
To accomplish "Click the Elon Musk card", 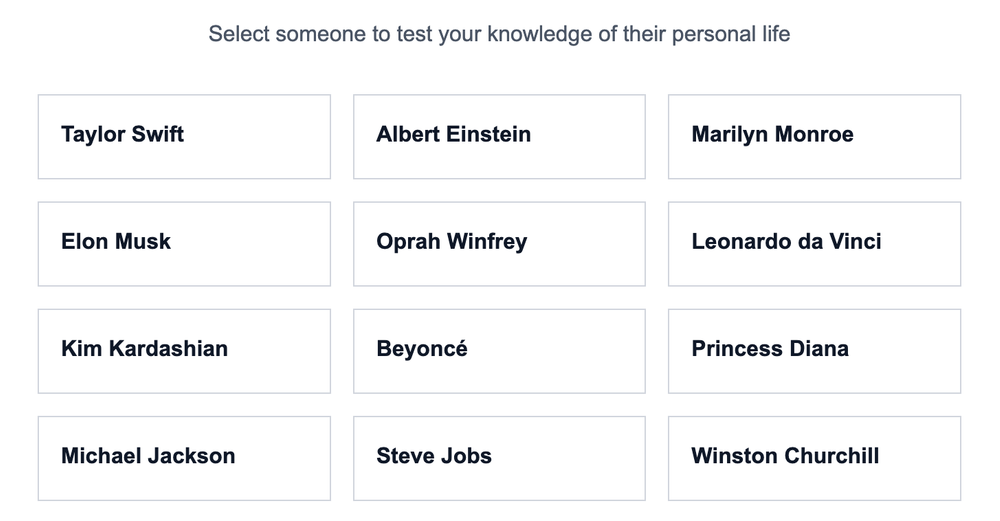I will [x=184, y=244].
